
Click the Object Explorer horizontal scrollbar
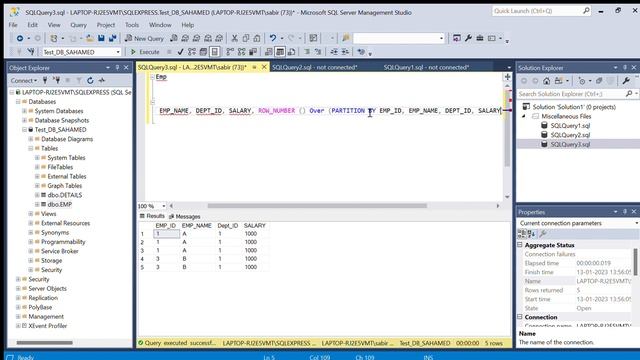[x=44, y=342]
